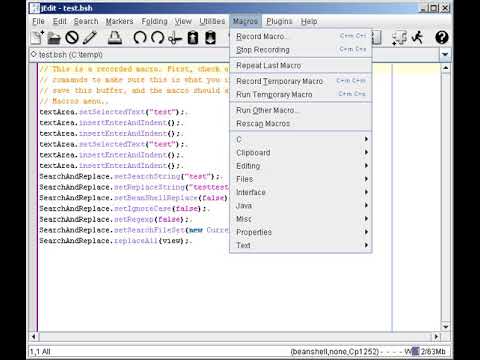Screen dimensions: 480x360
Task: Click the memory indicator "2/63Mb"
Action: [x=433, y=352]
